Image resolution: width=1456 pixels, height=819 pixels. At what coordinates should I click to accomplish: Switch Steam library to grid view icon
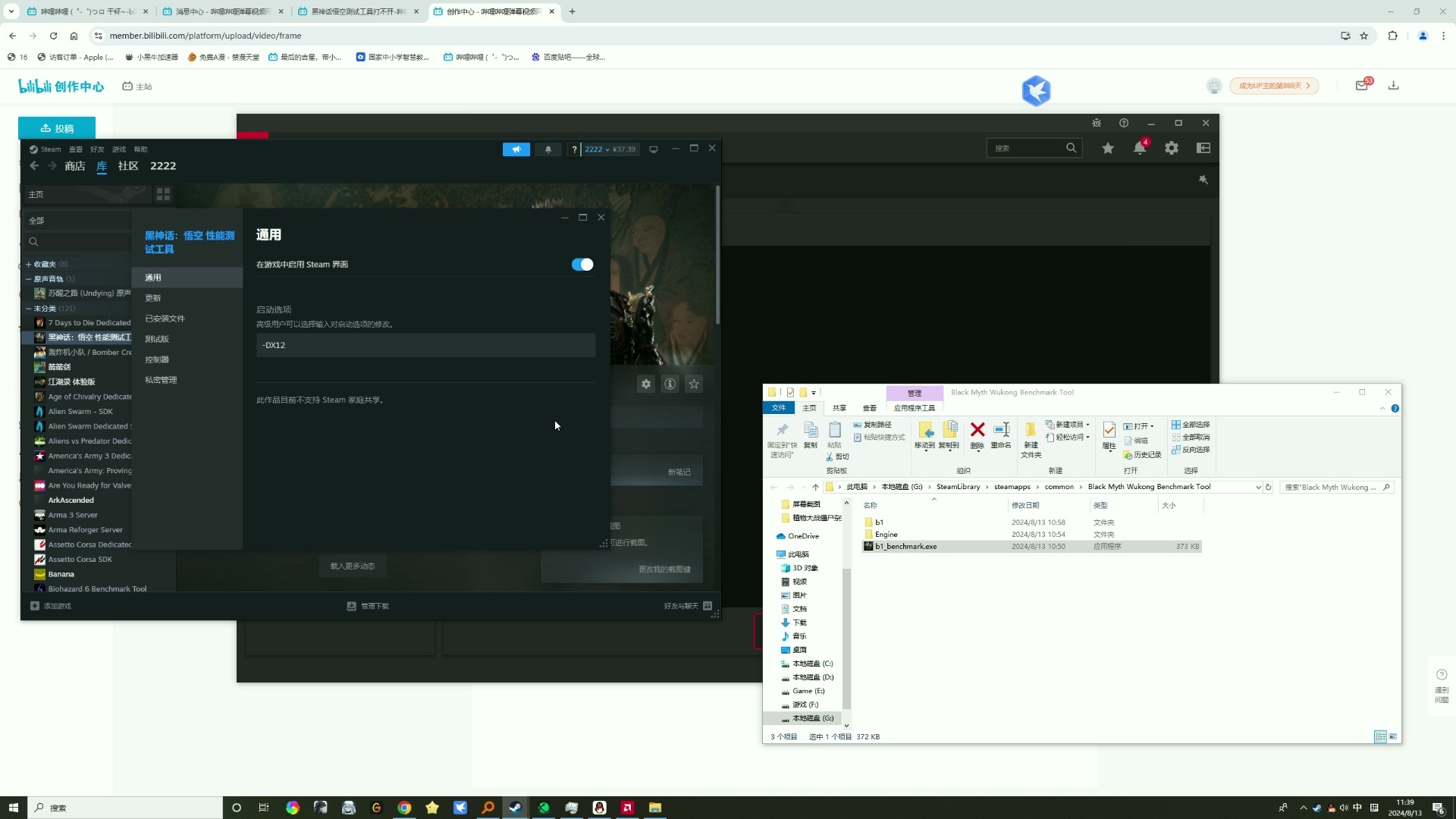click(163, 195)
